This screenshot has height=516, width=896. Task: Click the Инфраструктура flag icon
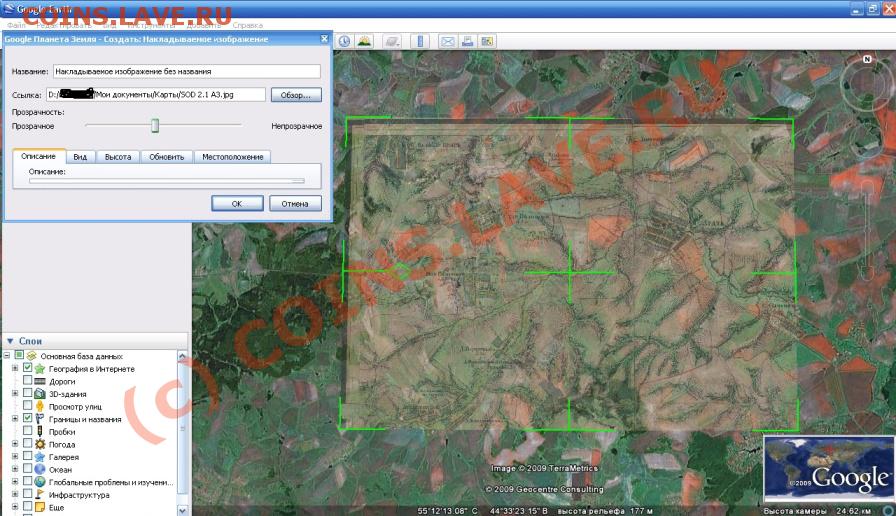pos(40,494)
